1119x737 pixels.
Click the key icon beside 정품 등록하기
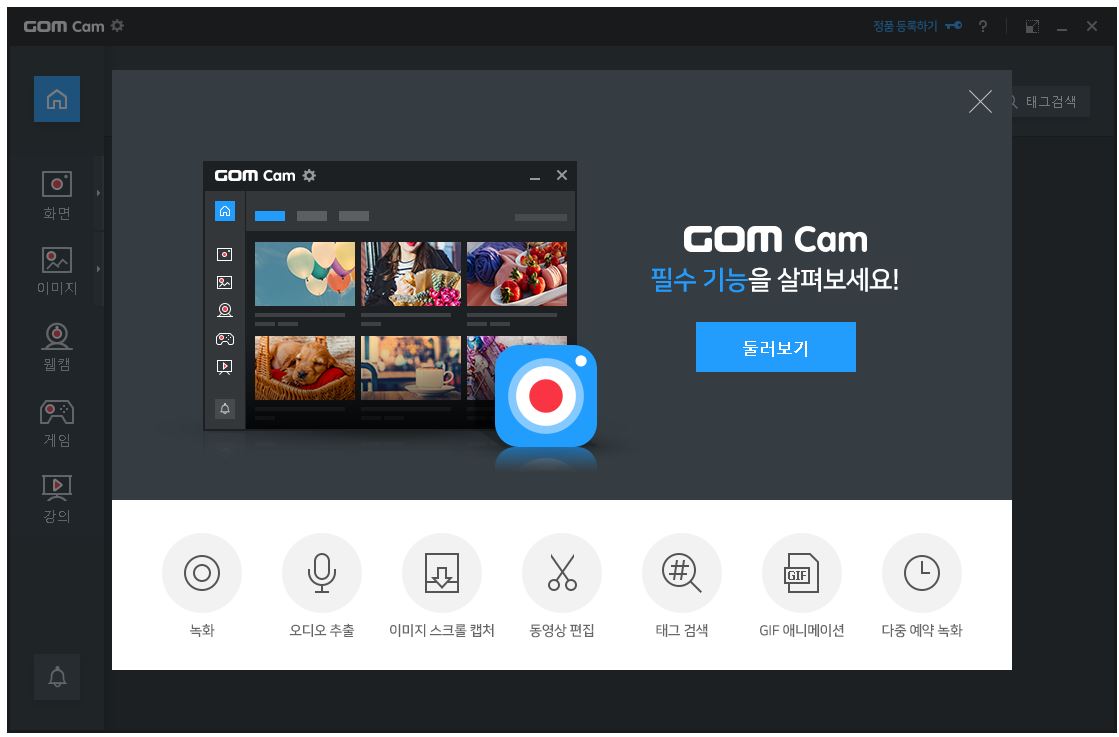(x=953, y=26)
